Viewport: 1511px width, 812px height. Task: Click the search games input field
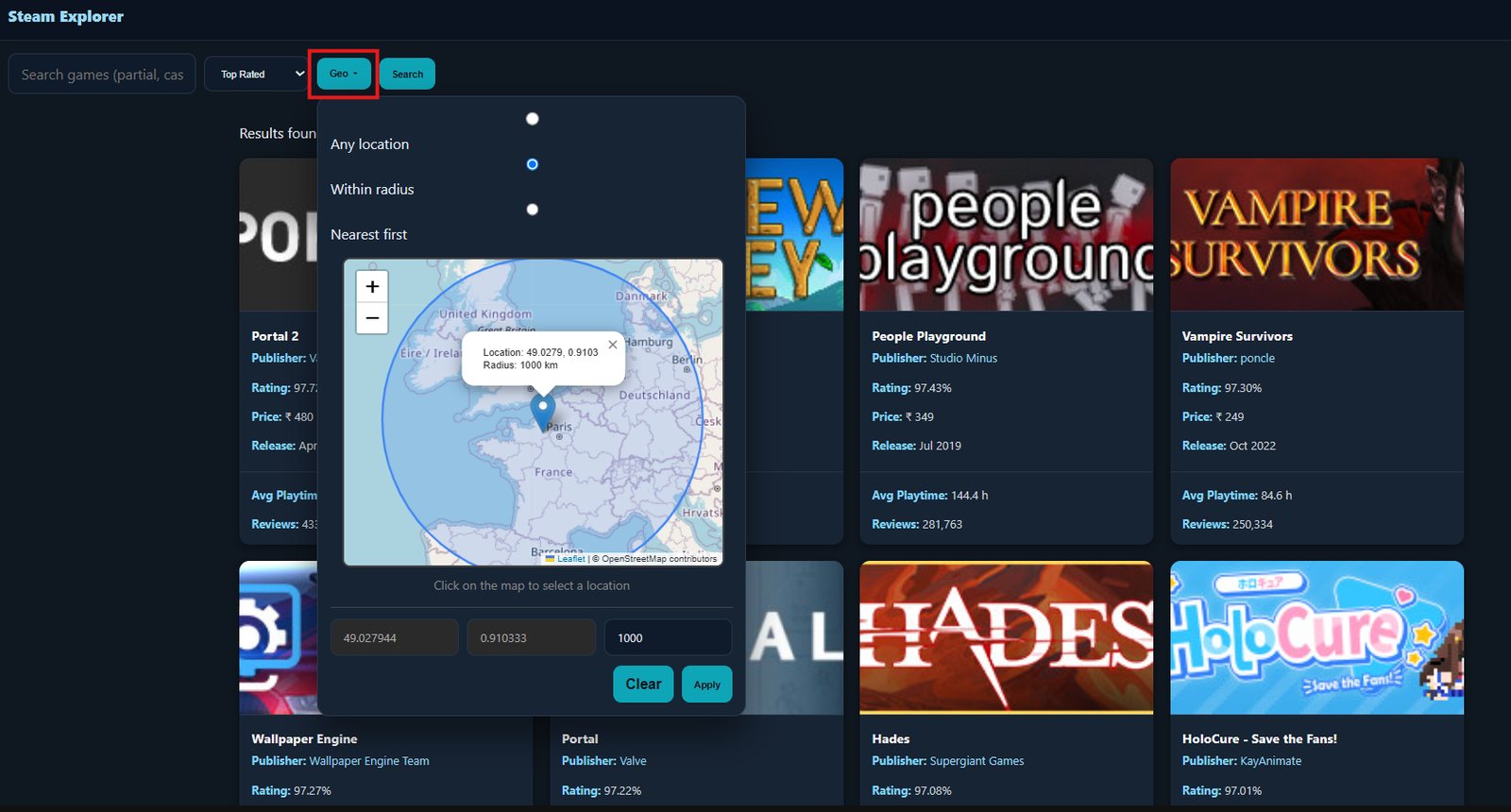pyautogui.click(x=102, y=74)
